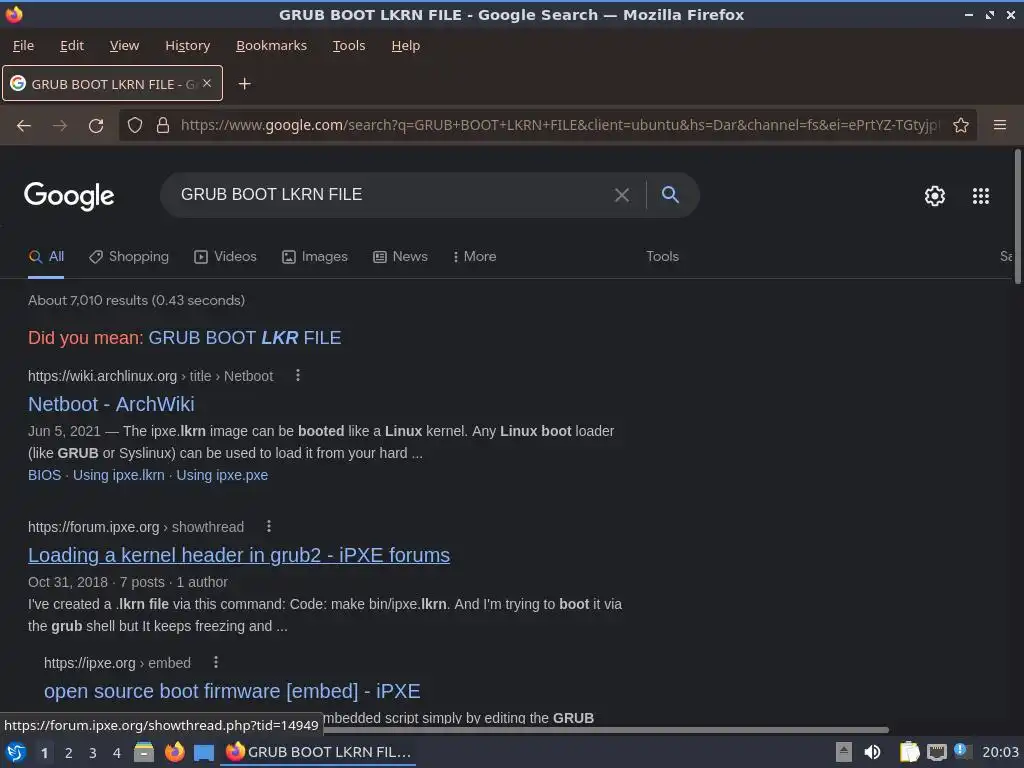The width and height of the screenshot is (1024, 768).
Task: Open the Using ipxe.pxe sitelink
Action: coord(222,475)
